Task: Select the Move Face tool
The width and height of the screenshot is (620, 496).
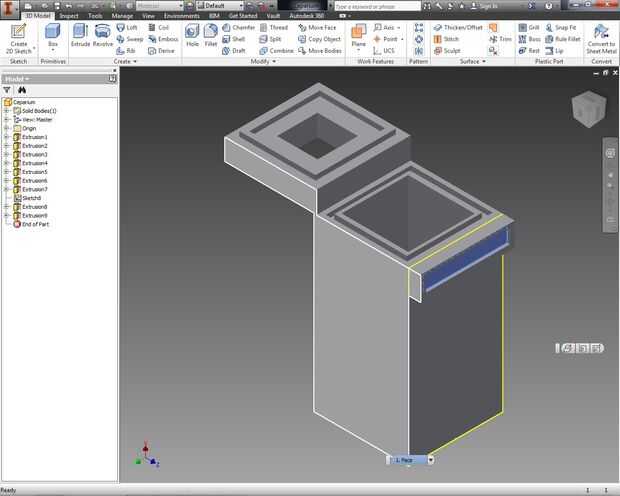Action: point(317,27)
